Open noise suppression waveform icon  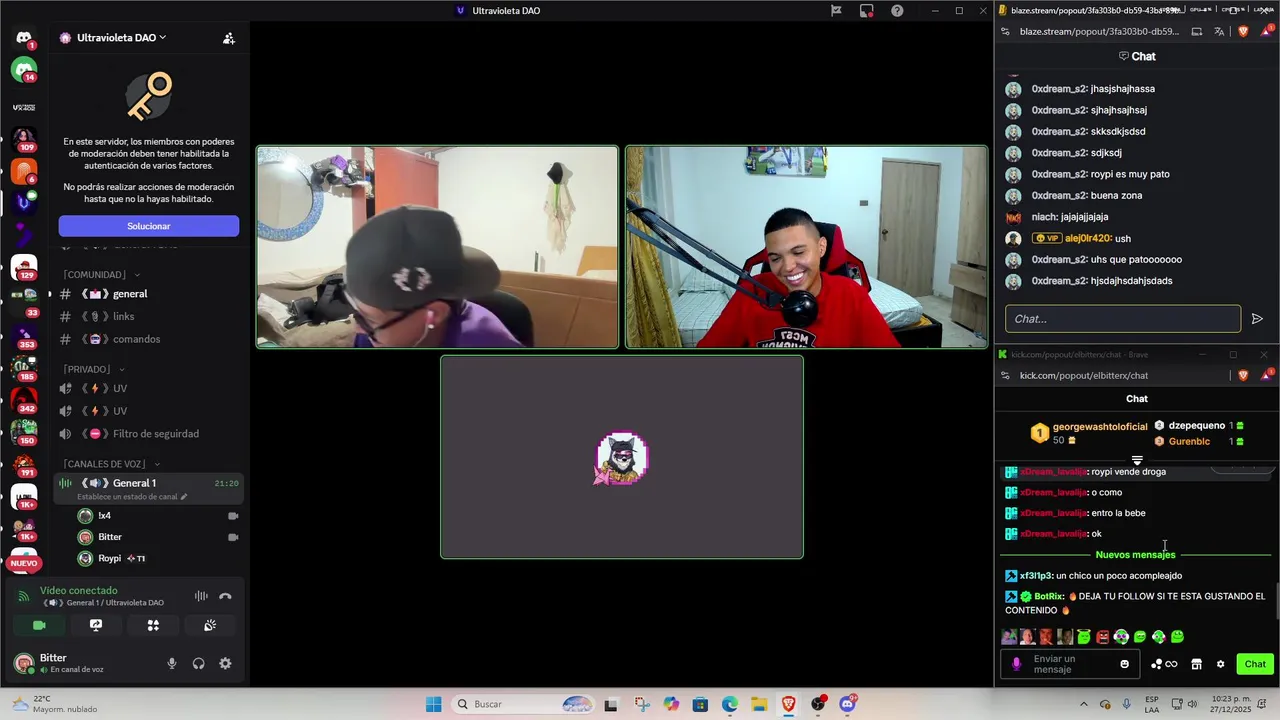201,596
